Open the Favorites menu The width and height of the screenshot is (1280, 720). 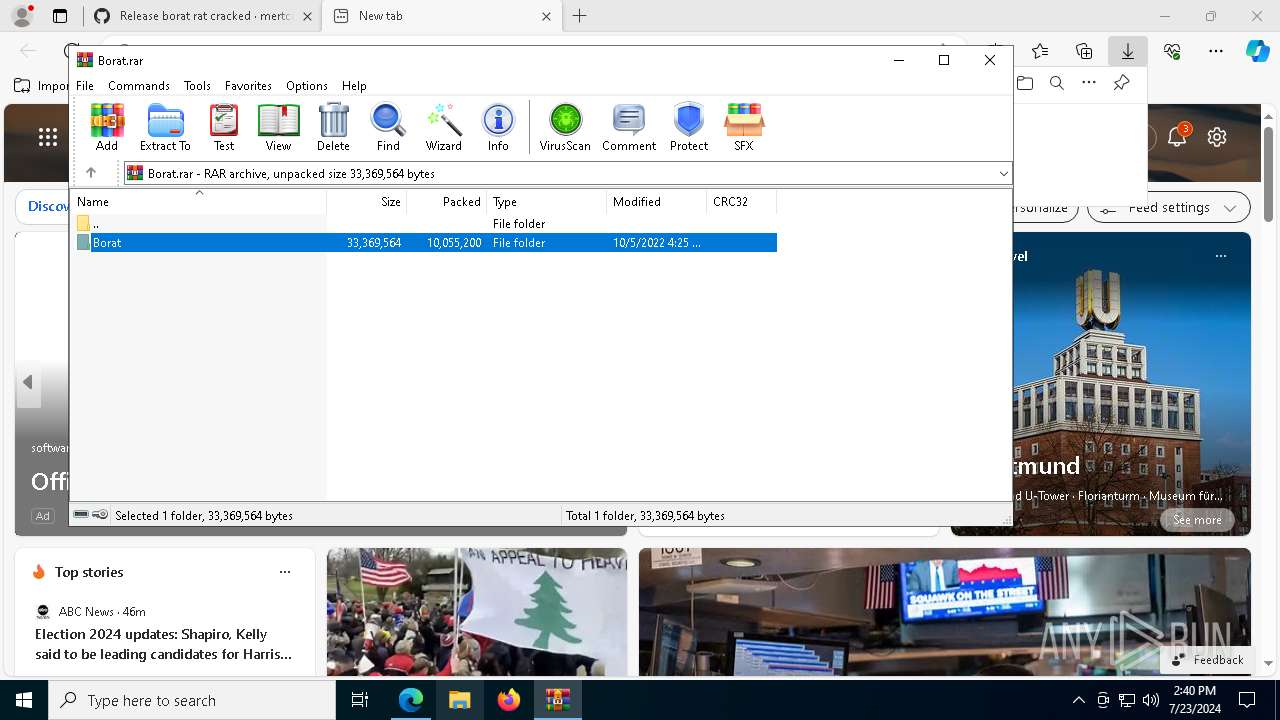(248, 86)
